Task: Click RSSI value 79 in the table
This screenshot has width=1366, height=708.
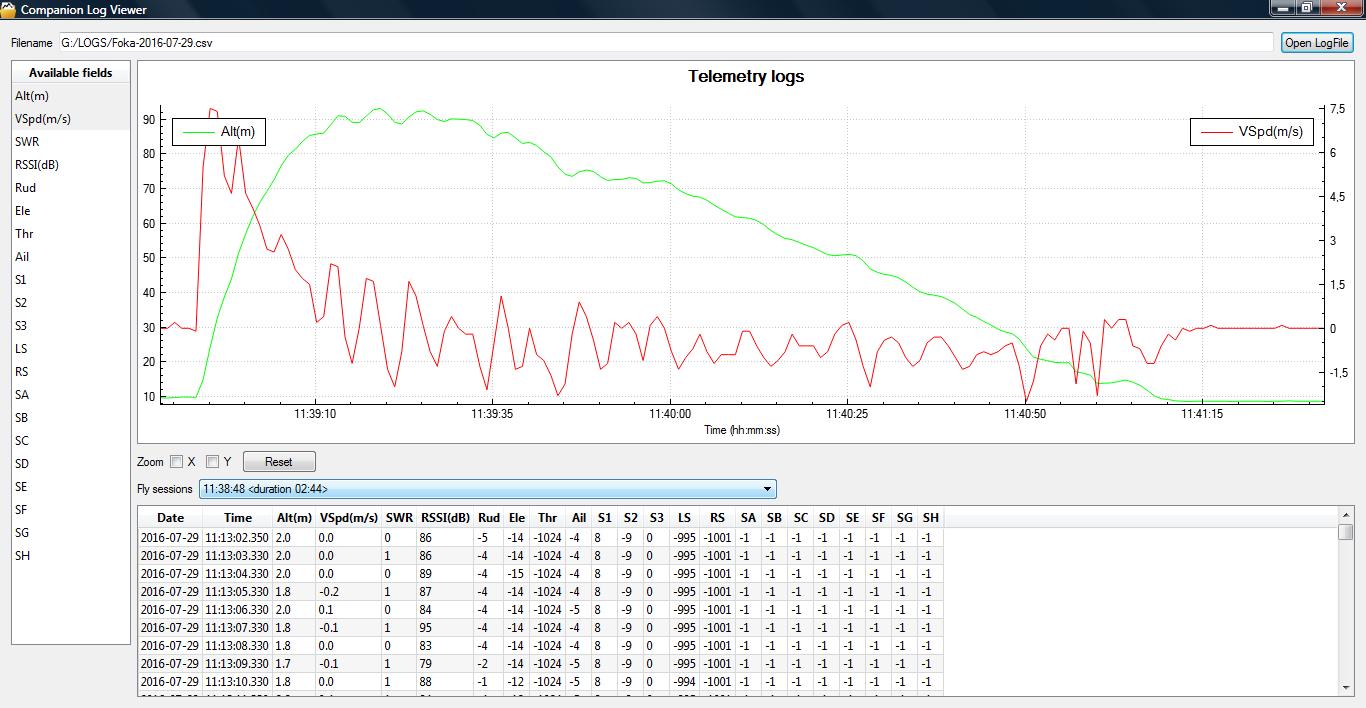Action: [x=445, y=663]
